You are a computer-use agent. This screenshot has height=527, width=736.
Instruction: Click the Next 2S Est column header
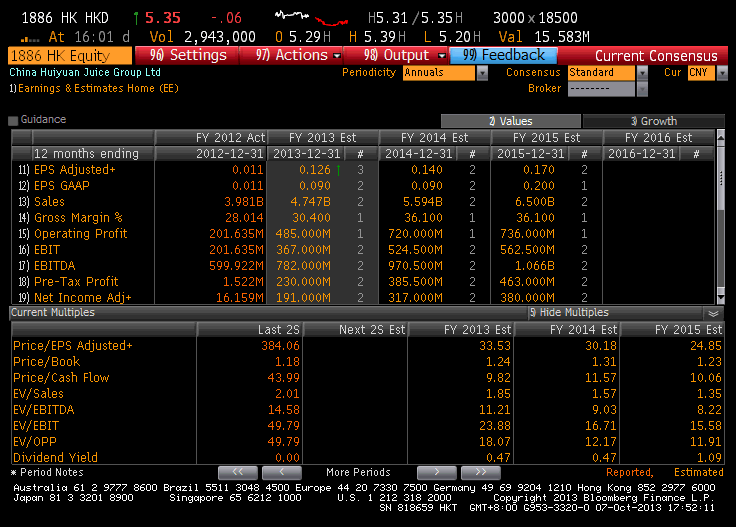coord(355,330)
